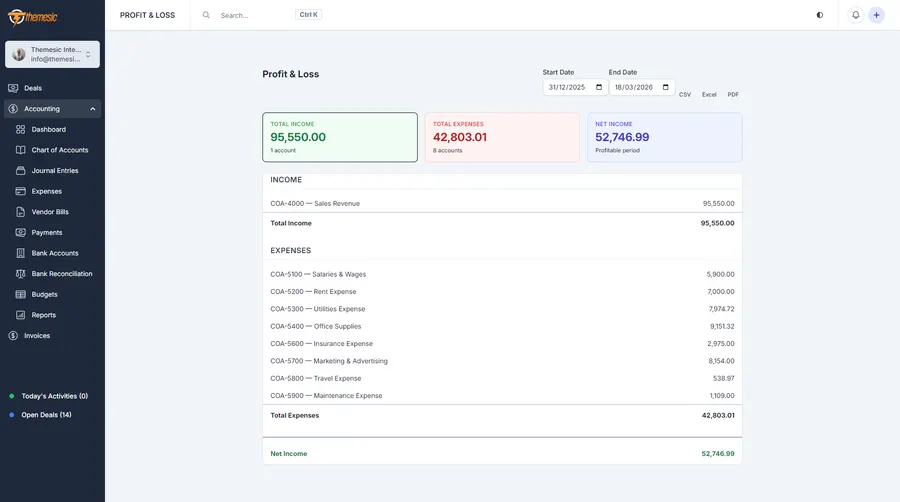900x502 pixels.
Task: Open Today's Activities (0) link
Action: pos(55,396)
